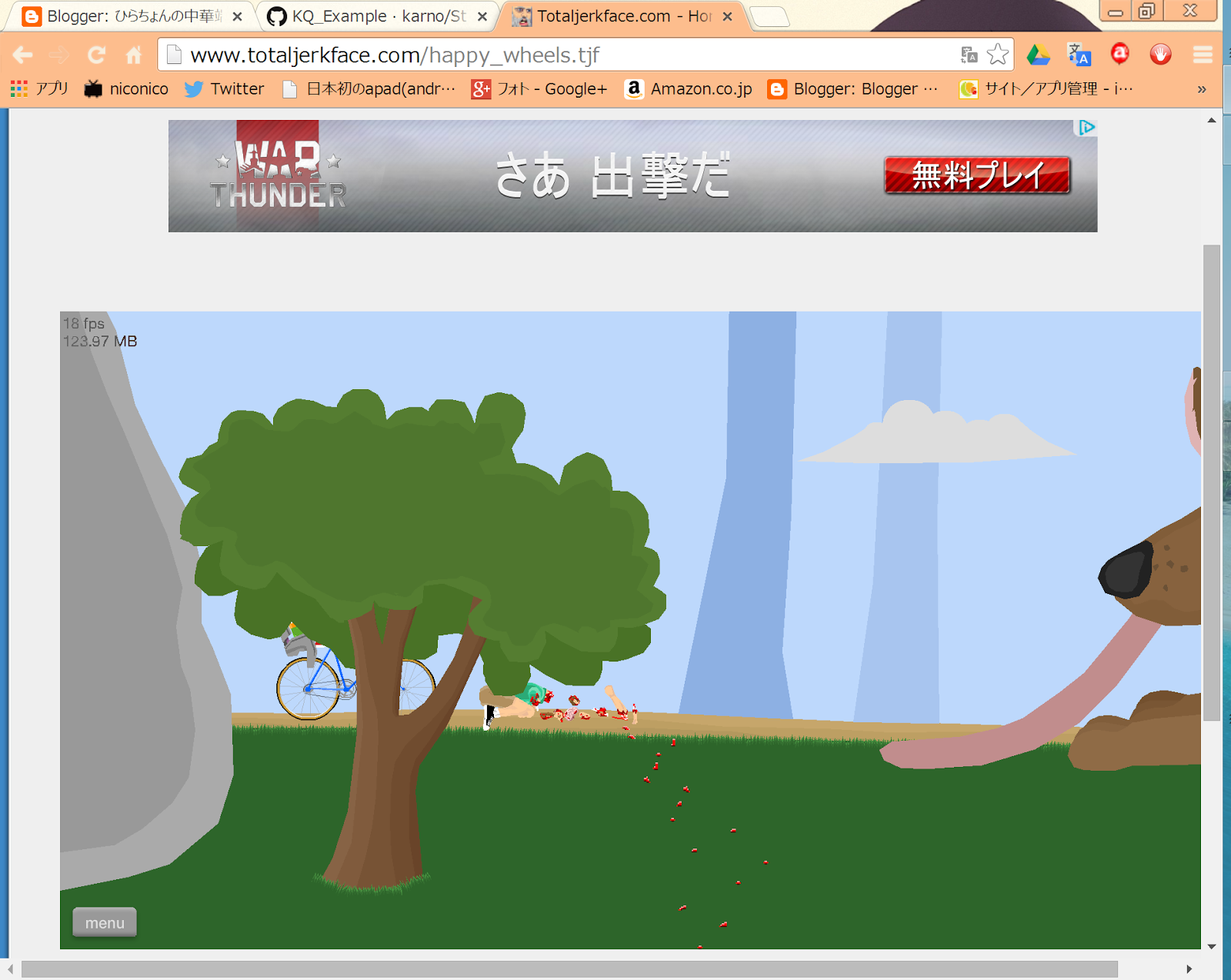This screenshot has width=1231, height=980.
Task: Open the Chrome hamburger menu
Action: 1203,55
